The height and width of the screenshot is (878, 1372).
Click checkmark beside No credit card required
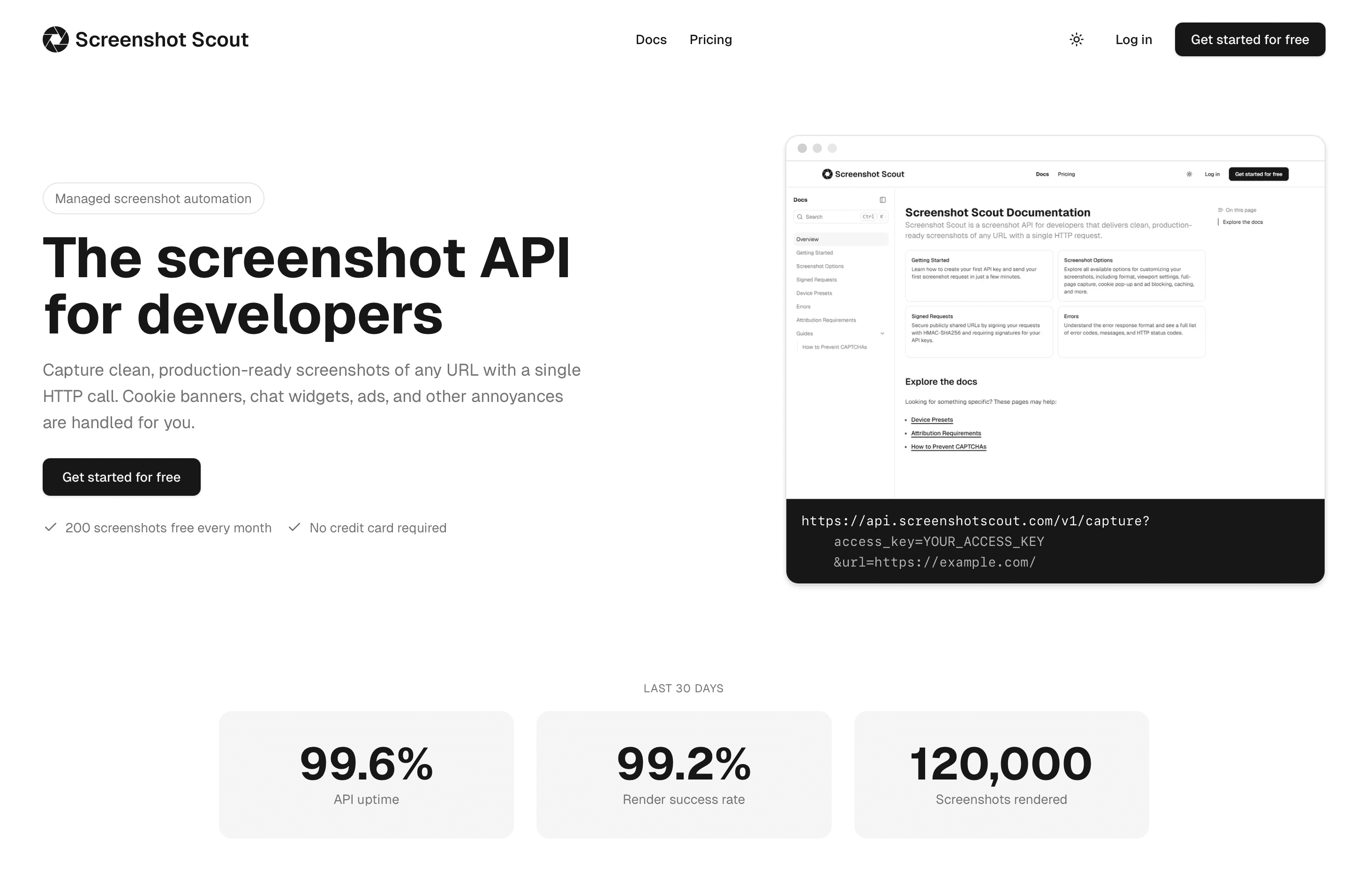click(x=294, y=527)
